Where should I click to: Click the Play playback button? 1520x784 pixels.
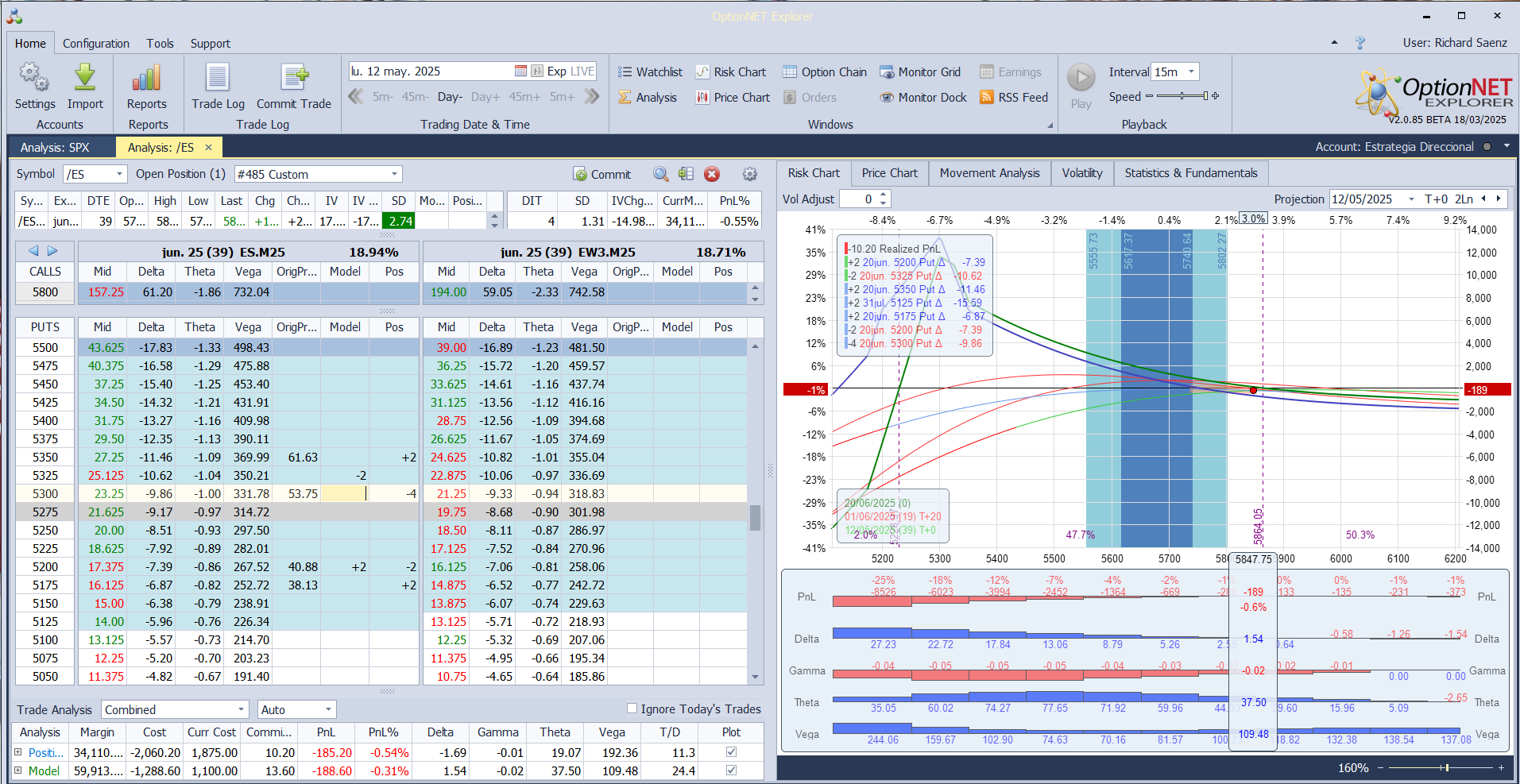point(1081,78)
